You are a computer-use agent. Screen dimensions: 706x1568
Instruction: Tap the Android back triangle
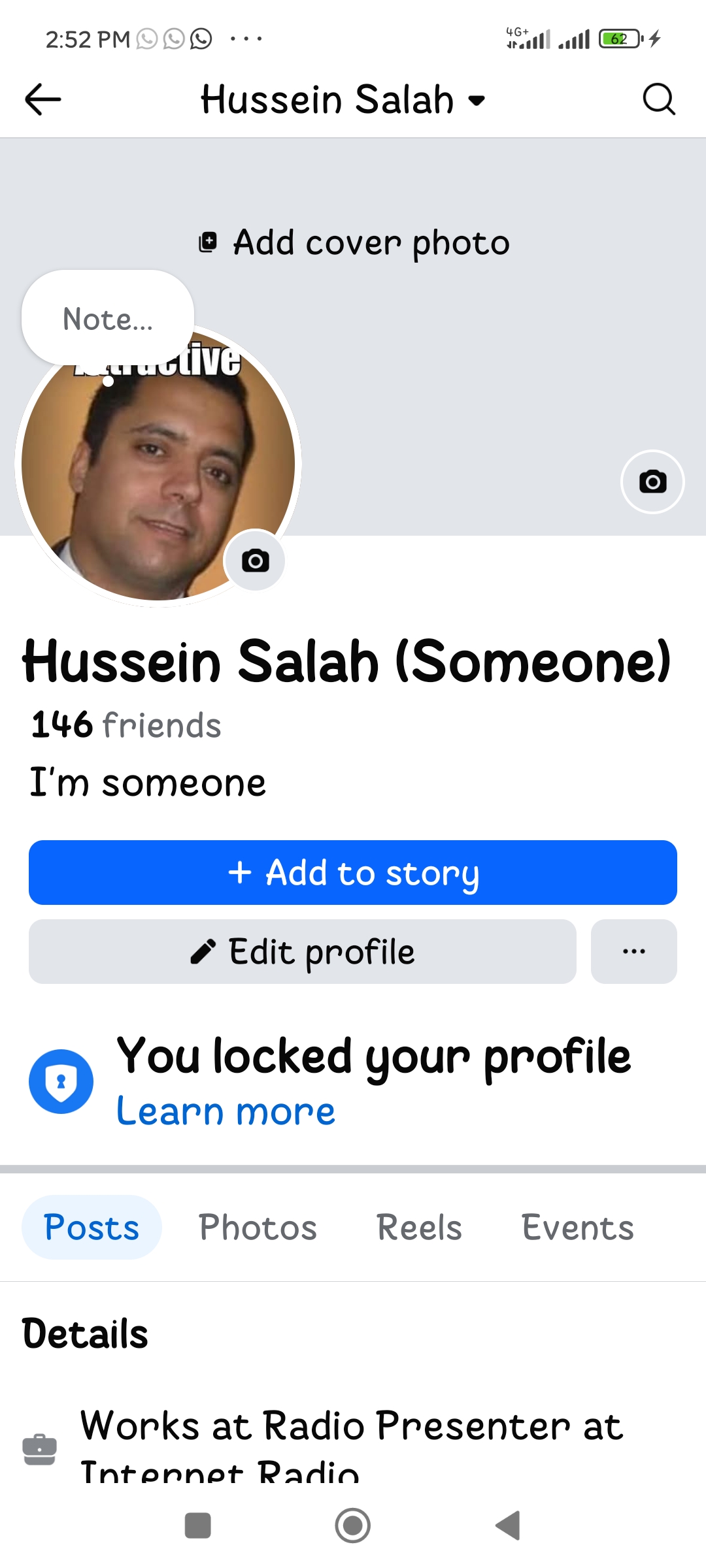pos(508,1526)
